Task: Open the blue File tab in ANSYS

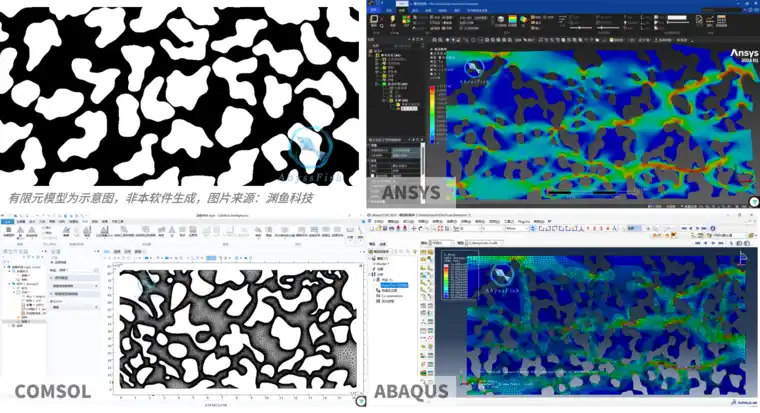Action: (x=374, y=10)
